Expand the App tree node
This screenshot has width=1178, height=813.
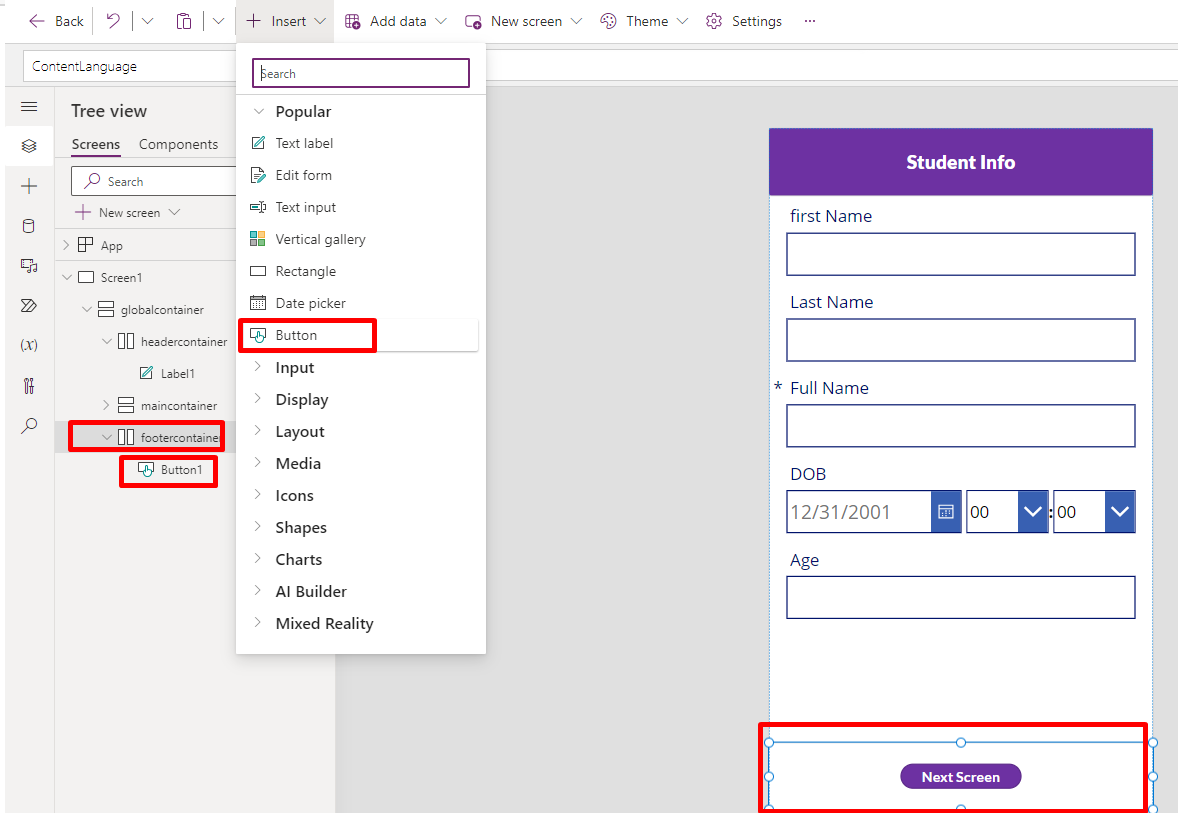point(66,245)
